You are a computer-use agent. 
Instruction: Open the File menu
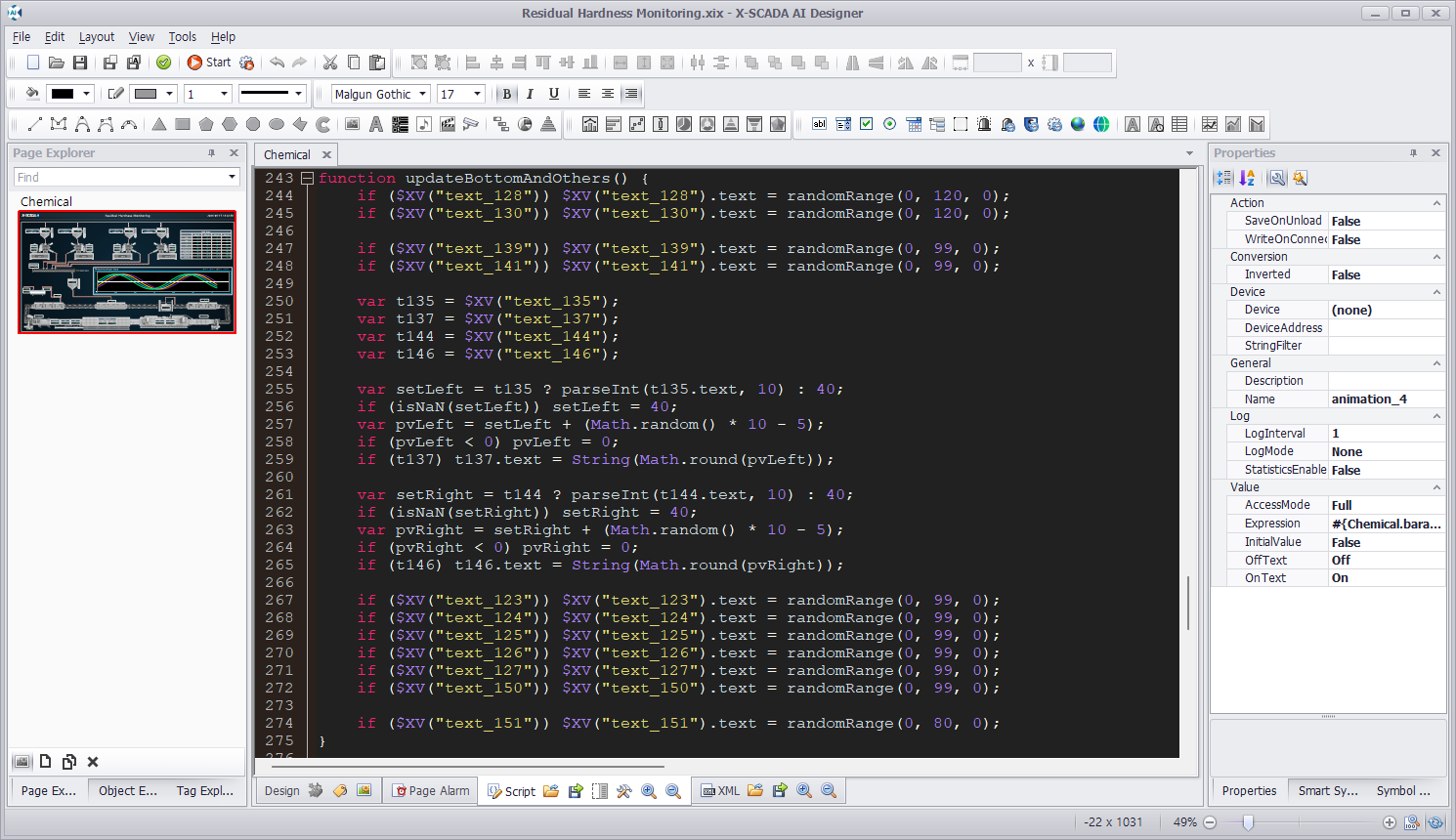(21, 37)
